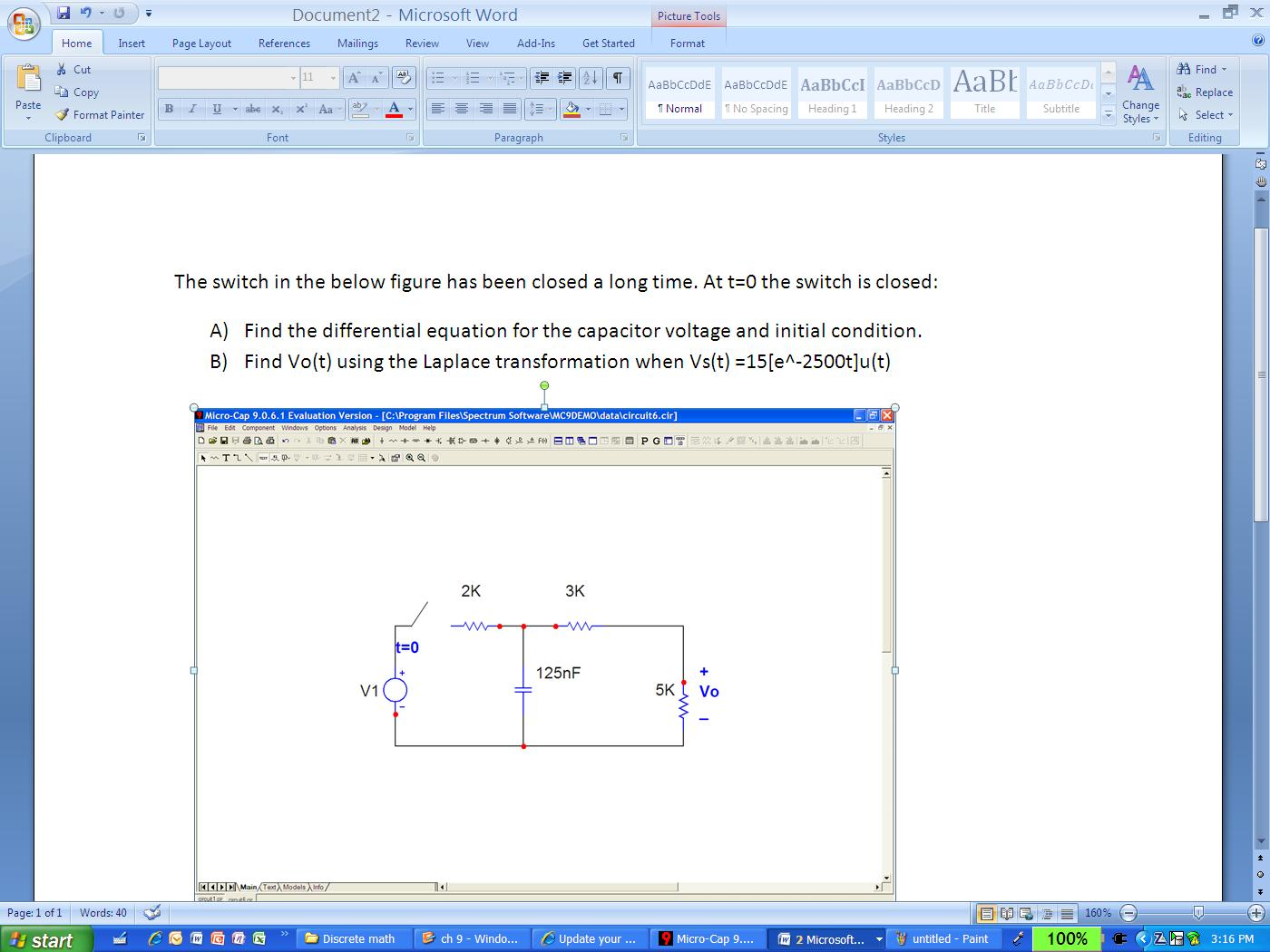This screenshot has width=1270, height=952.
Task: Switch to Micro-Cap in the taskbar
Action: tap(708, 938)
